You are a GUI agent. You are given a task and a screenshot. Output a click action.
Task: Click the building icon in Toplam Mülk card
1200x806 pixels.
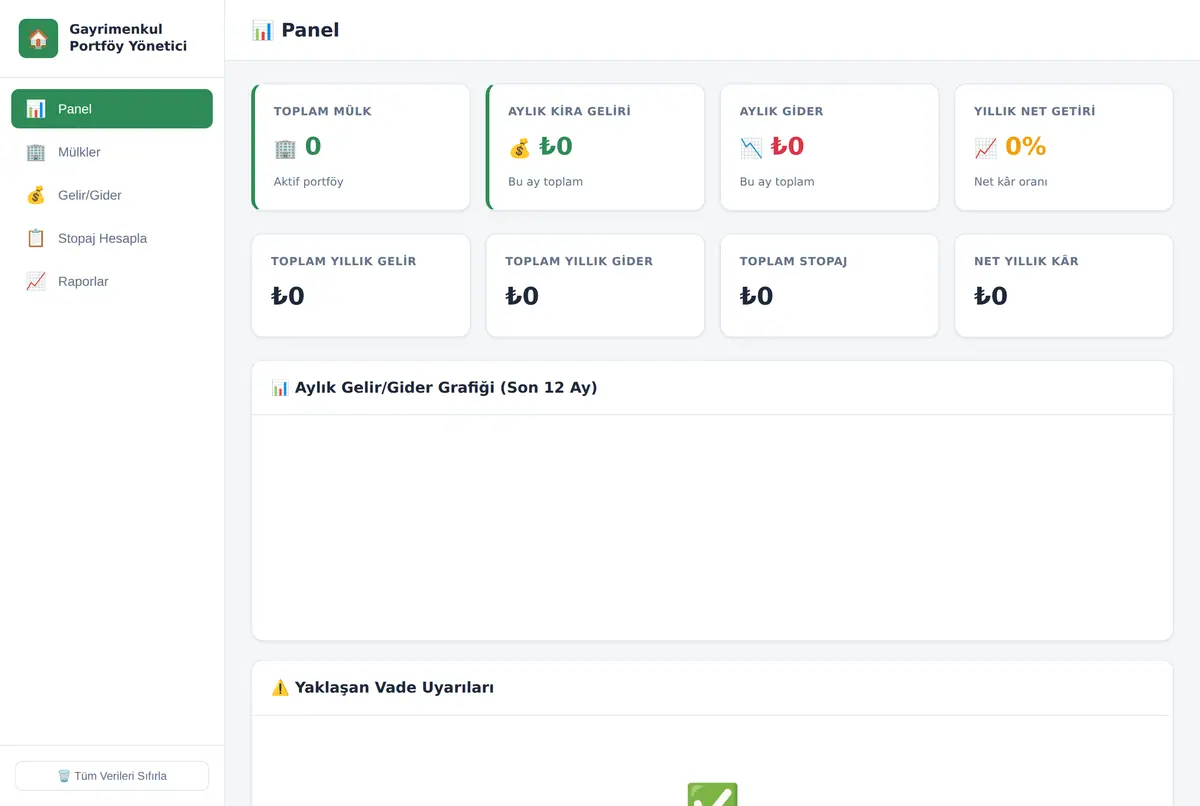pos(285,148)
